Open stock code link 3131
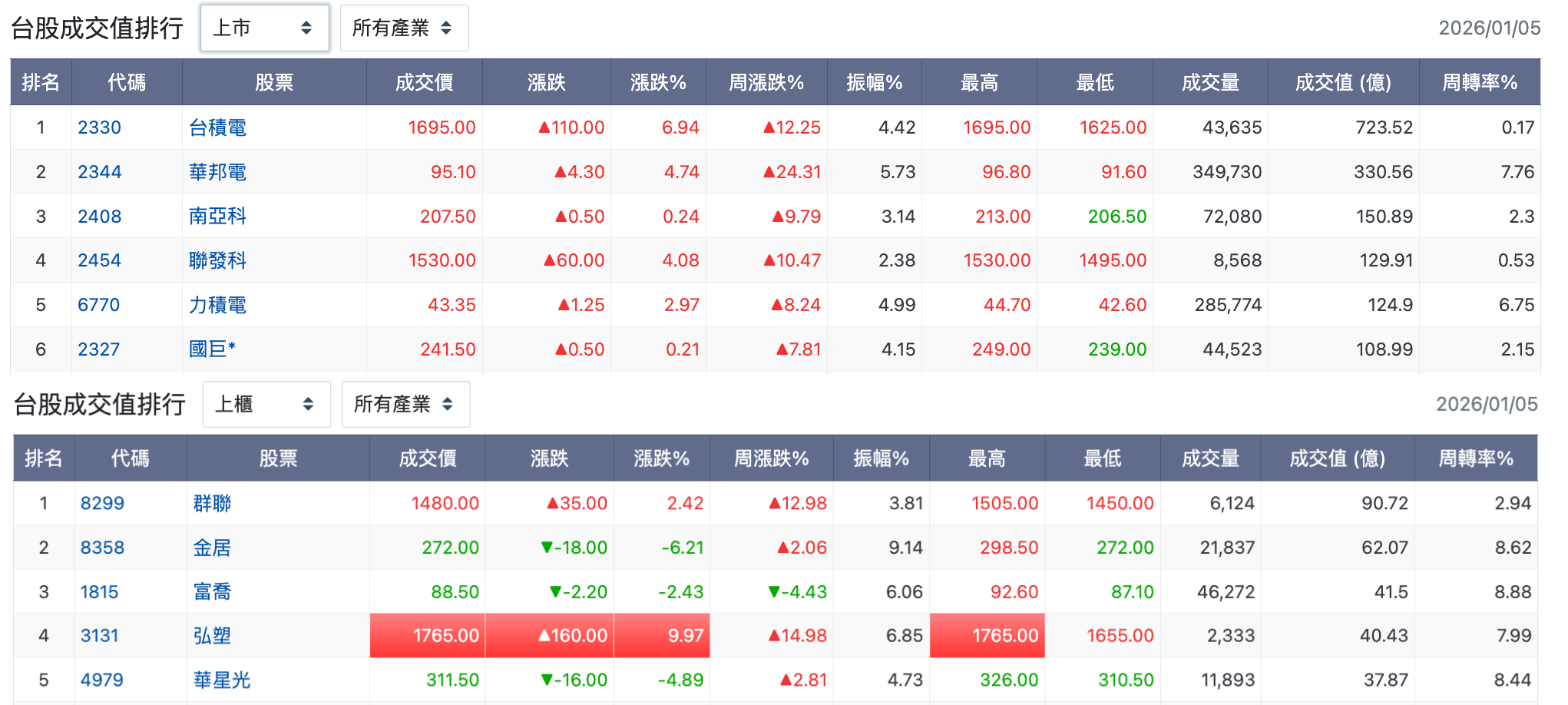The image size is (1568, 705). (100, 636)
